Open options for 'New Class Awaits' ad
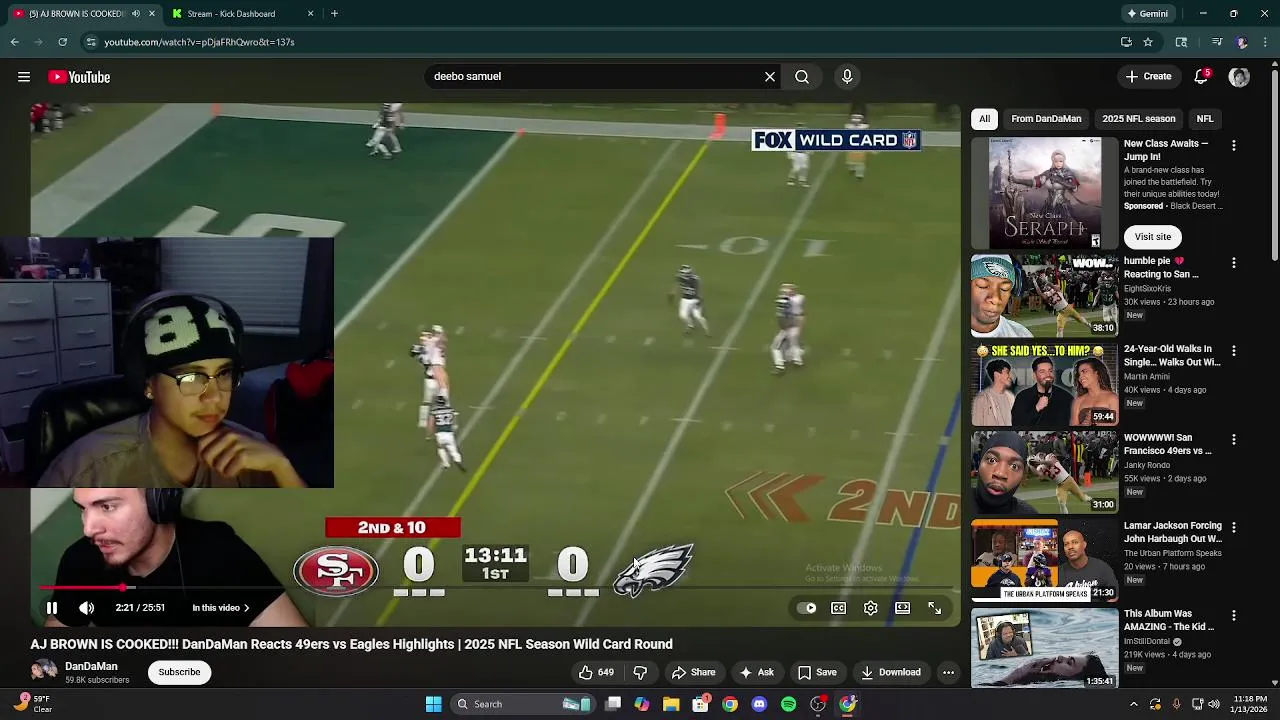Viewport: 1280px width, 720px height. pos(1233,146)
